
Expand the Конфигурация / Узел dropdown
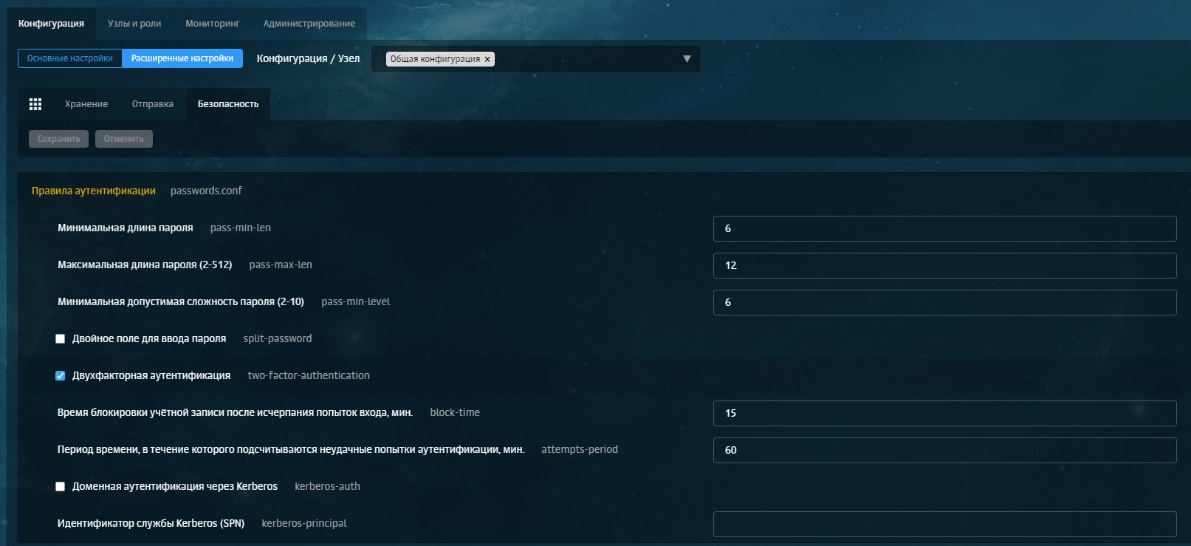pos(687,59)
